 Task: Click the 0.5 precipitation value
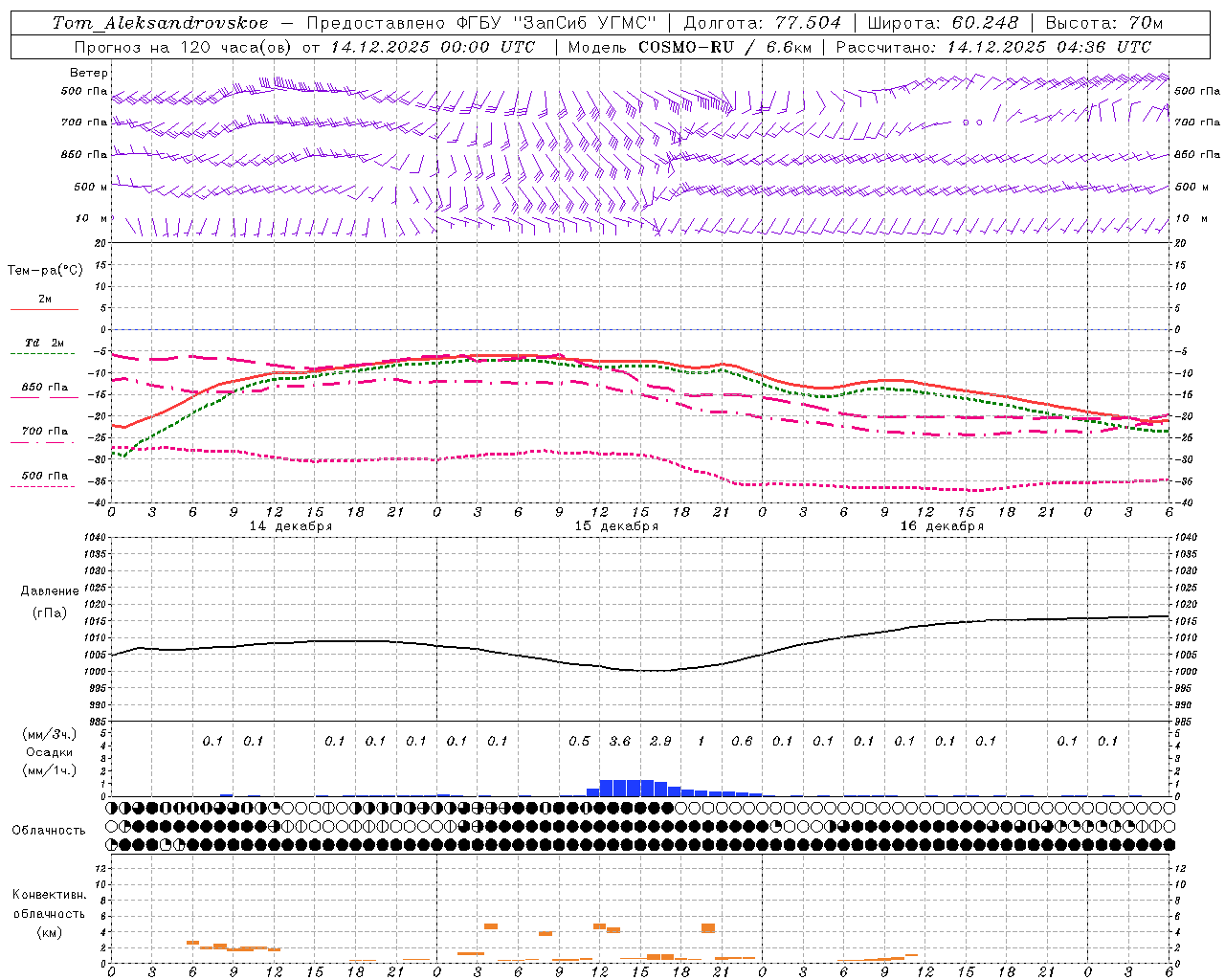coord(579,741)
